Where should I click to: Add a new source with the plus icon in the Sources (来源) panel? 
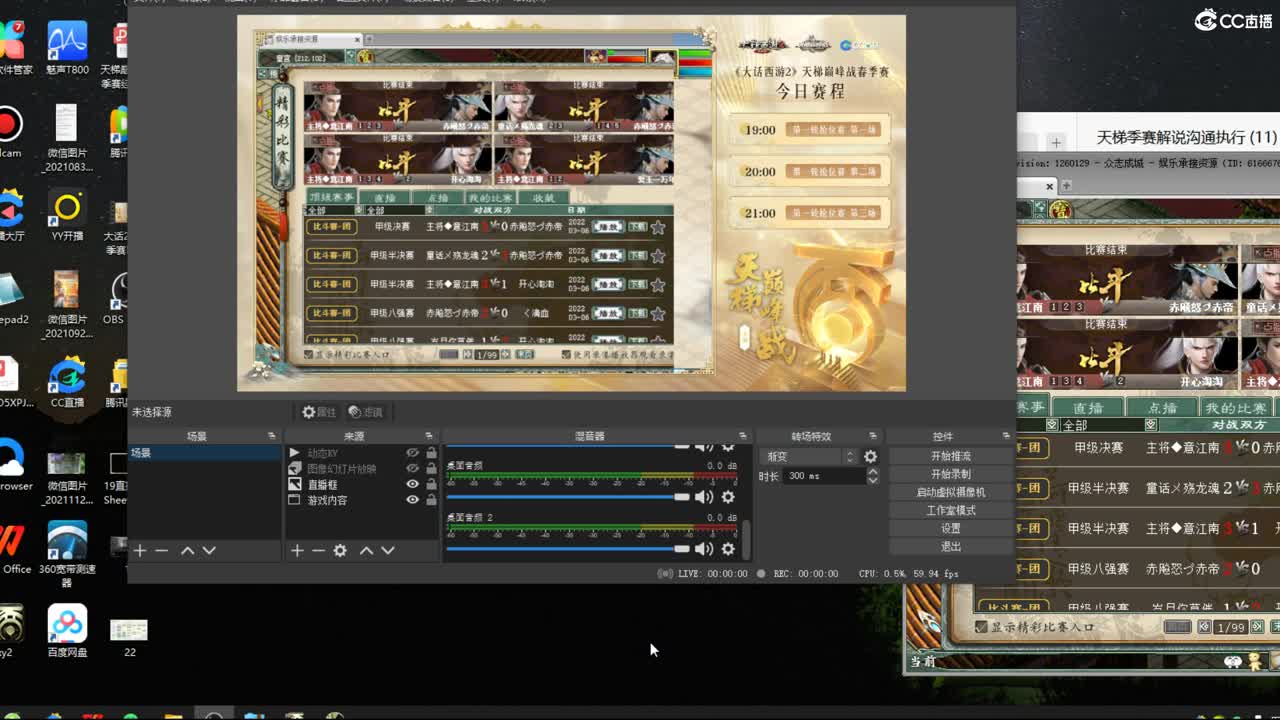coord(297,551)
